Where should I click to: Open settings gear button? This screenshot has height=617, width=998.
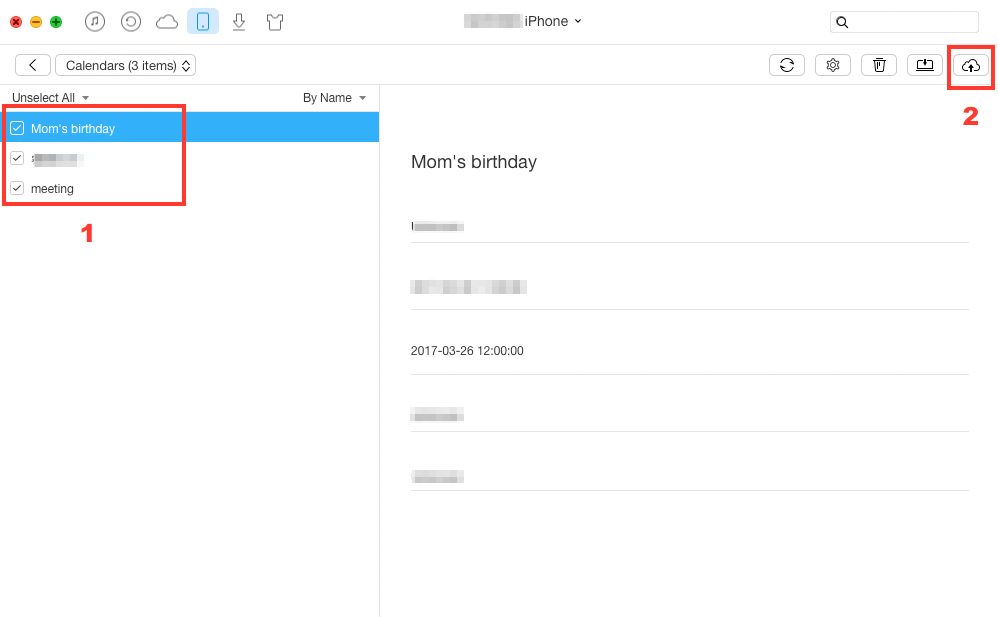(x=833, y=65)
